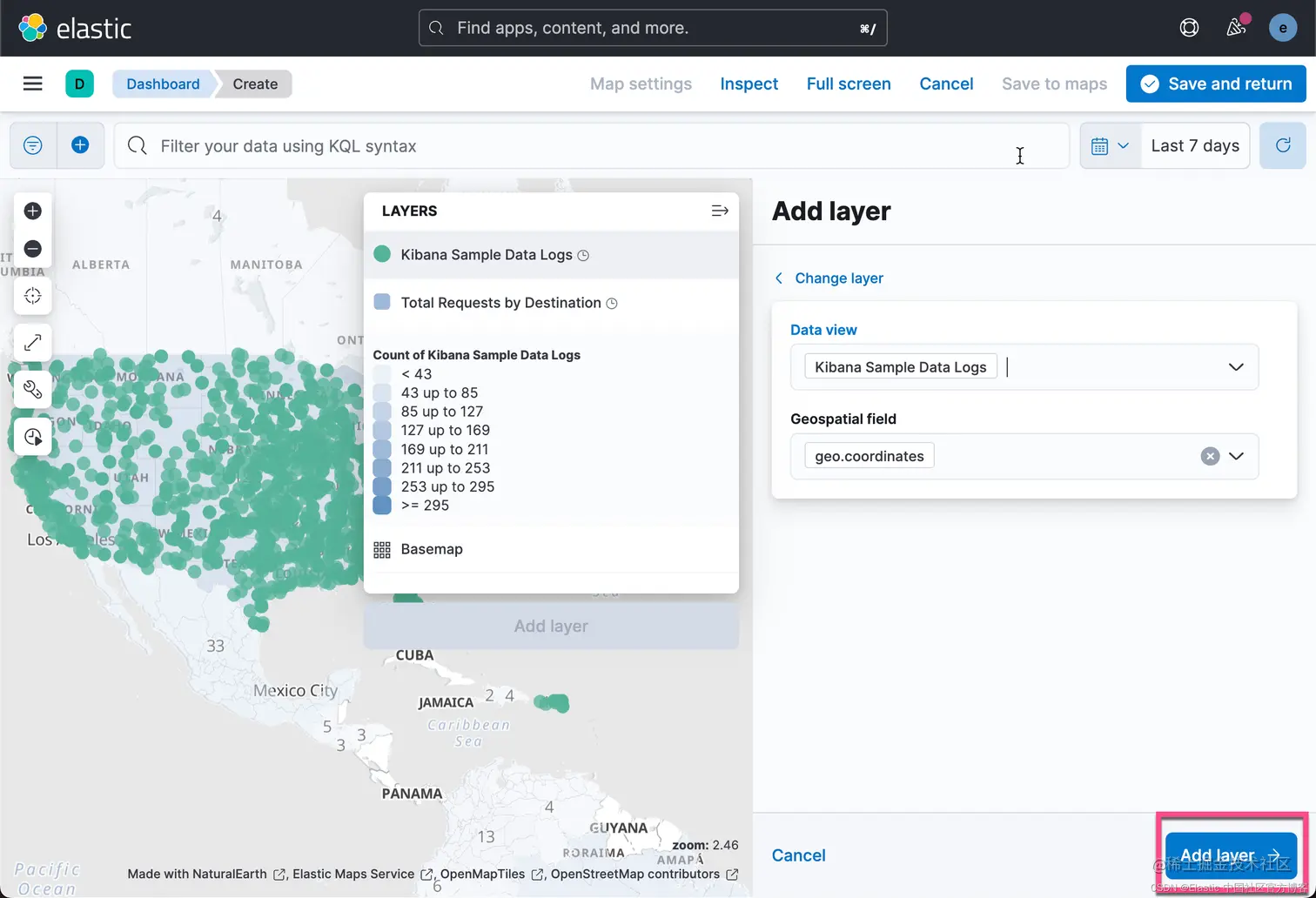Open the saved filter options menu icon
Screen dimensions: 1316x898
click(33, 145)
